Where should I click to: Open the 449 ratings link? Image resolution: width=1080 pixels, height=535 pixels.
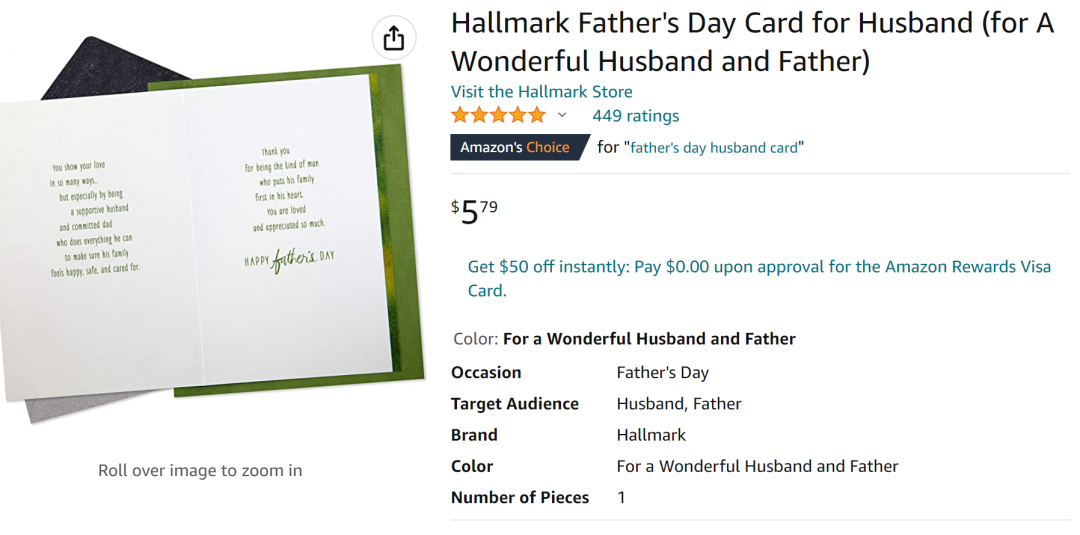636,116
